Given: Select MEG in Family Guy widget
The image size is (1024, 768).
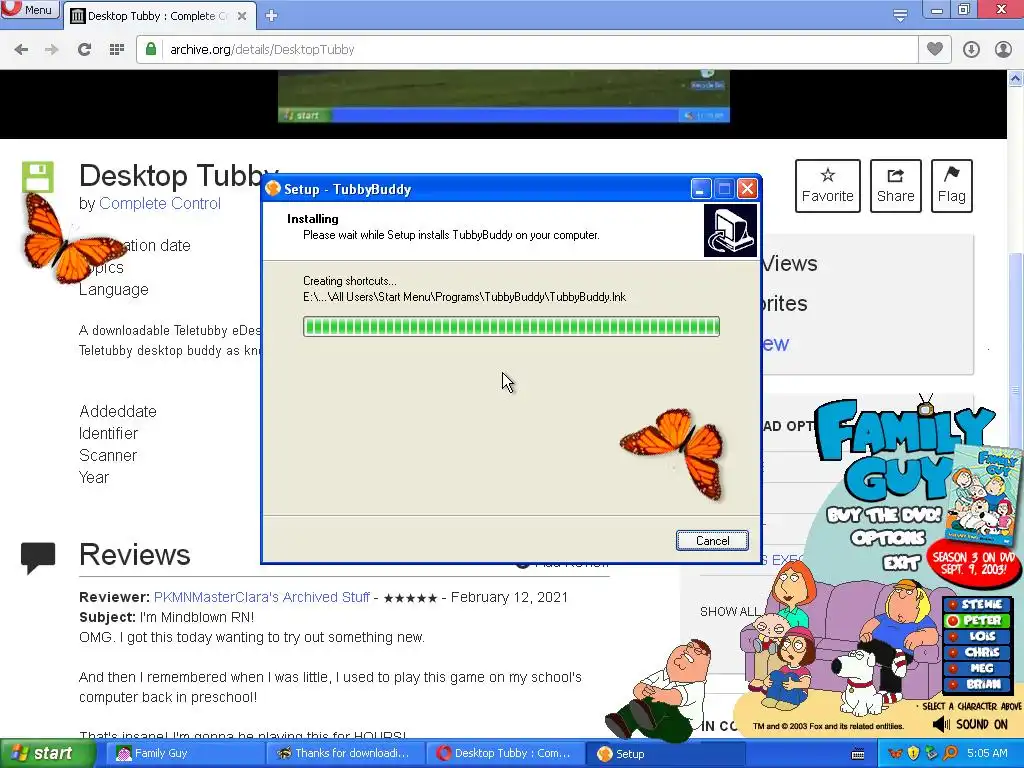Looking at the screenshot, I should [x=976, y=668].
